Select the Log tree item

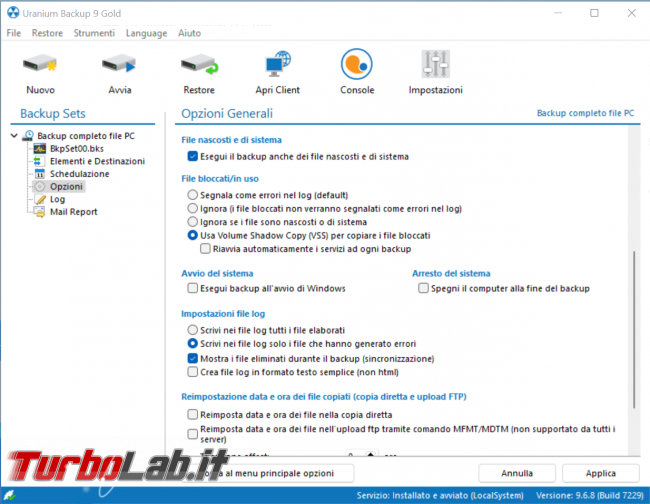(x=58, y=199)
